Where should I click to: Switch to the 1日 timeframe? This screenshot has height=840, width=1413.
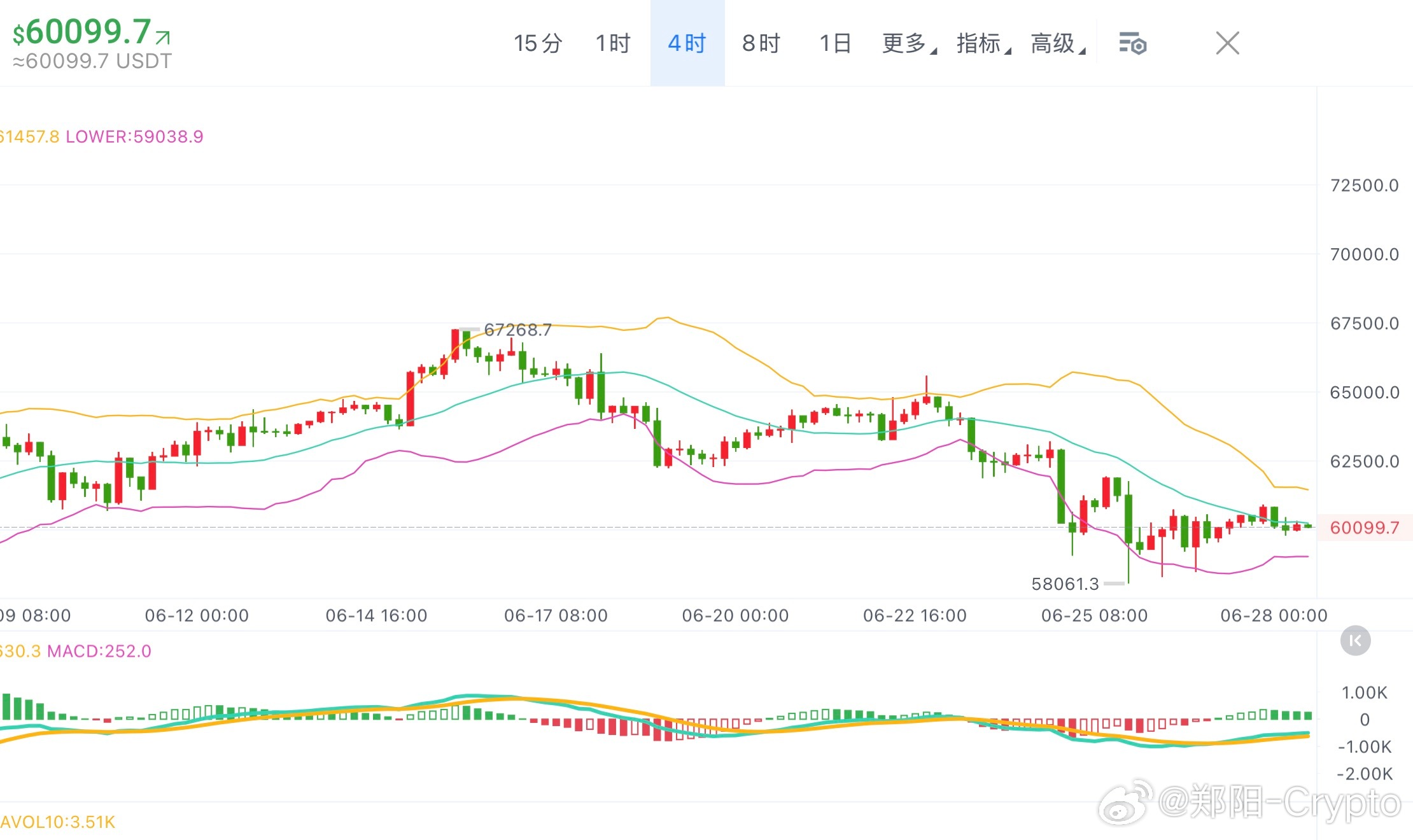(x=835, y=43)
